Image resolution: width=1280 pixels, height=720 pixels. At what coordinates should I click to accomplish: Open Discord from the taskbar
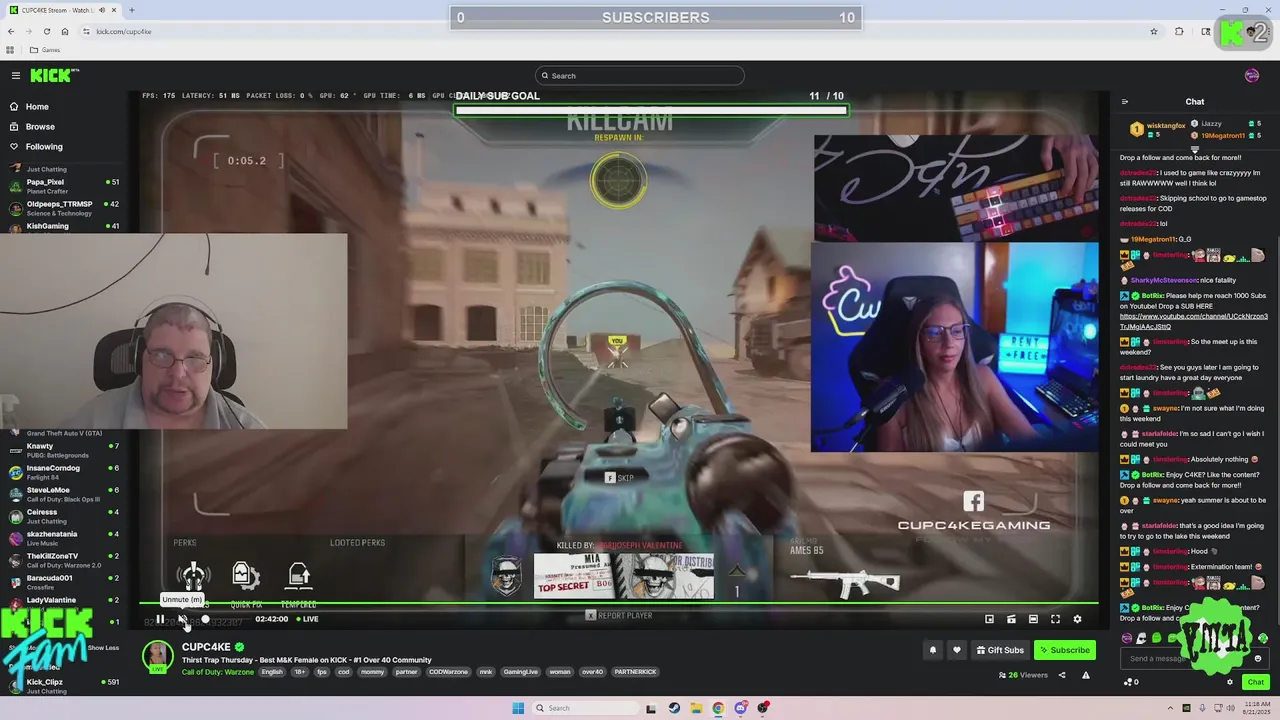tap(740, 708)
